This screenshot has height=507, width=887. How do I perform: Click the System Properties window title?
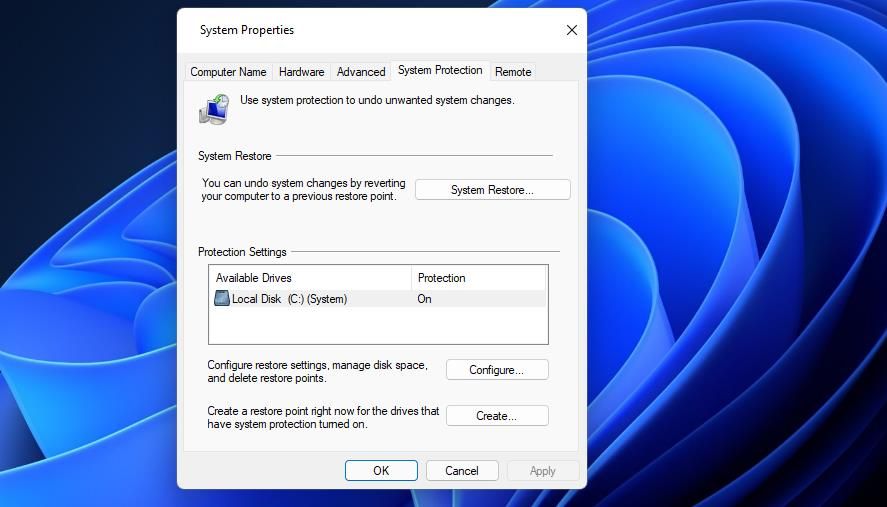(x=247, y=30)
